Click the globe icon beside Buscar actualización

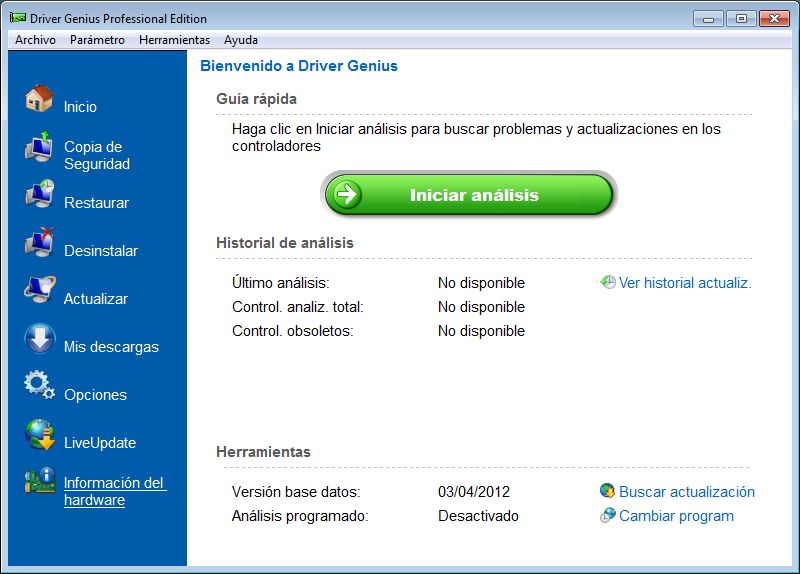607,491
